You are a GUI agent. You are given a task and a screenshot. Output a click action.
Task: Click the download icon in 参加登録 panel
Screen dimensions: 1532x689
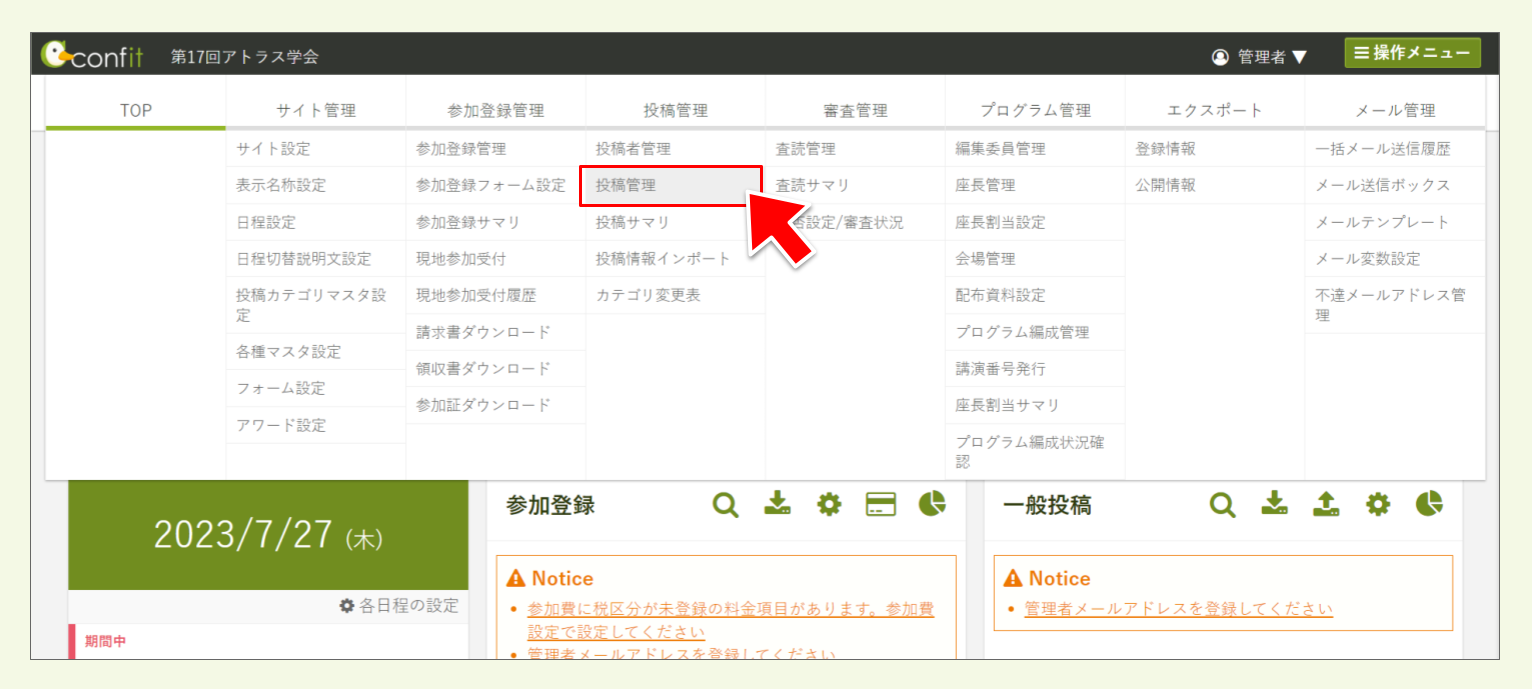click(x=777, y=504)
